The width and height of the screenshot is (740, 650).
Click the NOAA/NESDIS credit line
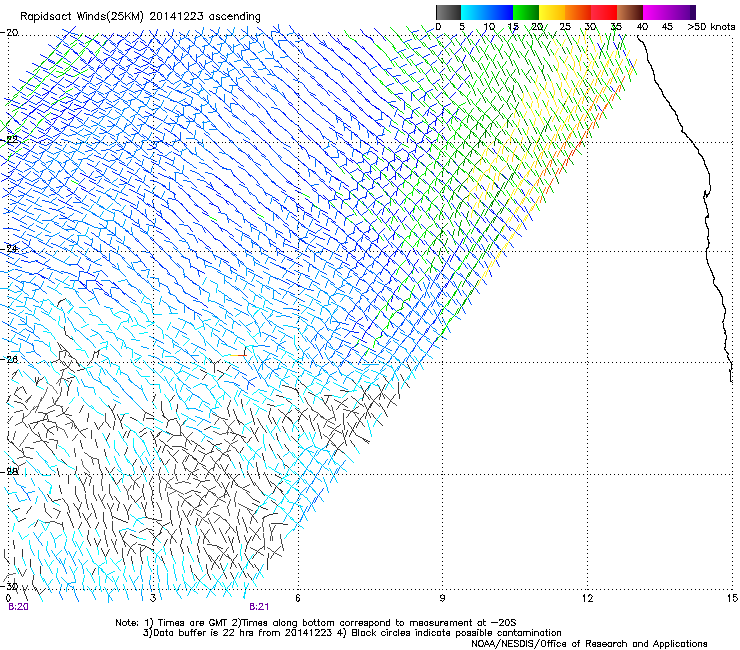pos(589,643)
